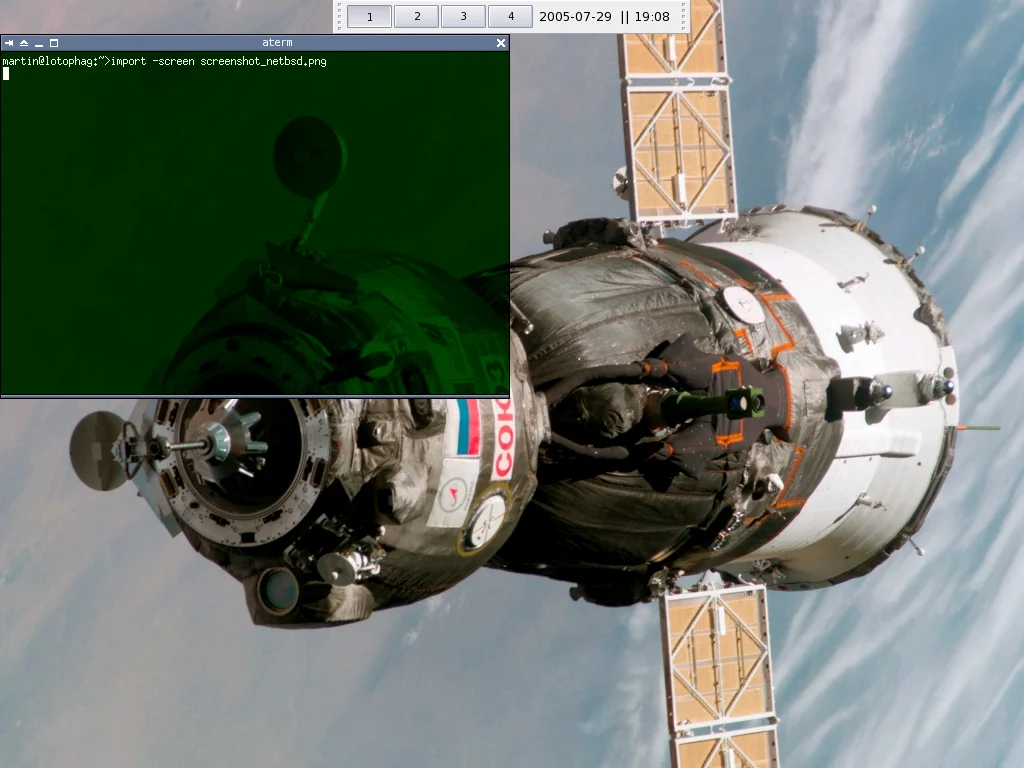
Task: Click the date 2005-07-29 in the panel
Action: coord(575,17)
